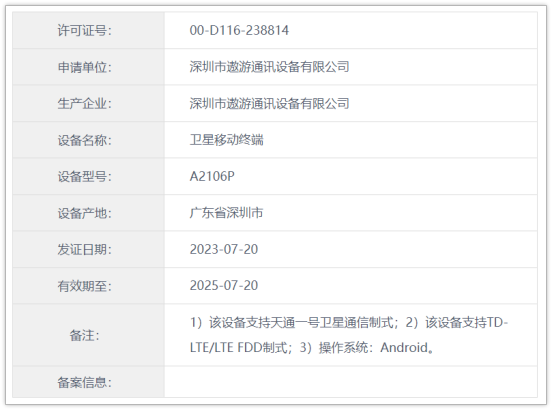Select origin value 广东省深圳市
The height and width of the screenshot is (410, 552).
click(x=226, y=213)
